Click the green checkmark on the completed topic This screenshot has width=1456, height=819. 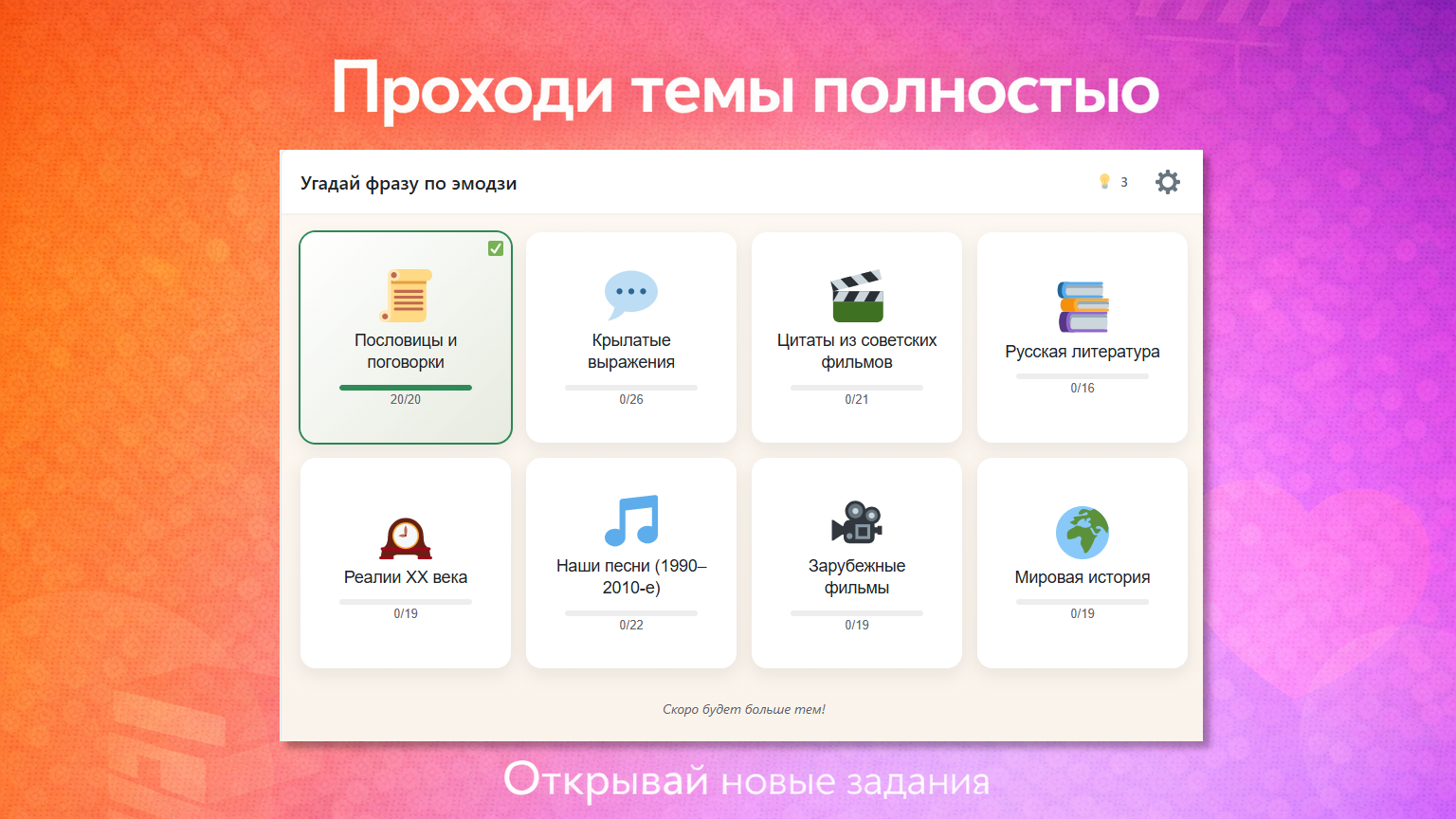[x=495, y=248]
